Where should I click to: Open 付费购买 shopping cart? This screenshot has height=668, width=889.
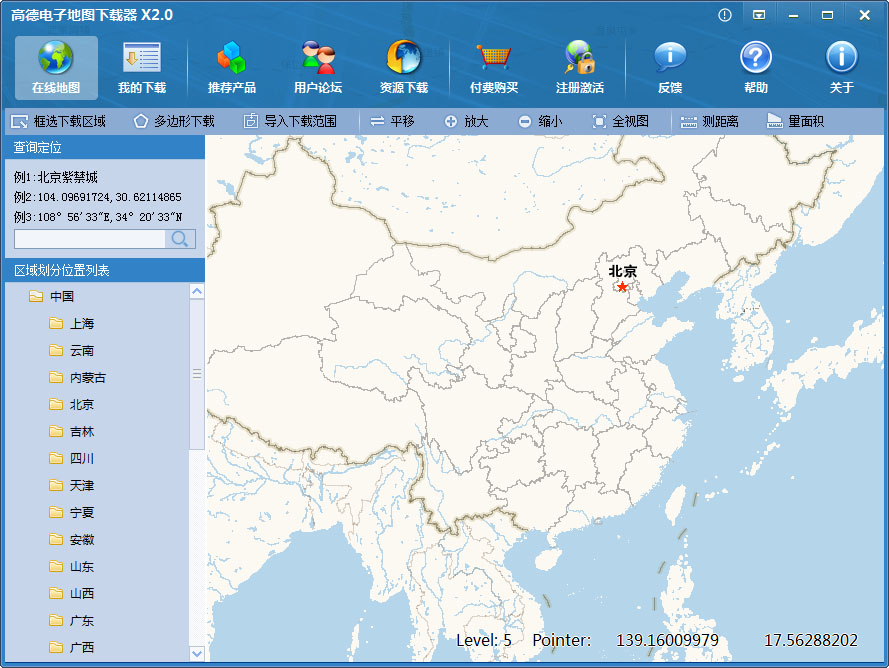point(494,67)
